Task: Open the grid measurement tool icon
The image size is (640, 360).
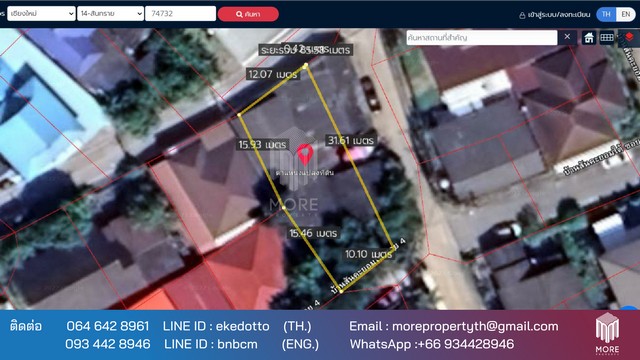Action: (x=607, y=38)
